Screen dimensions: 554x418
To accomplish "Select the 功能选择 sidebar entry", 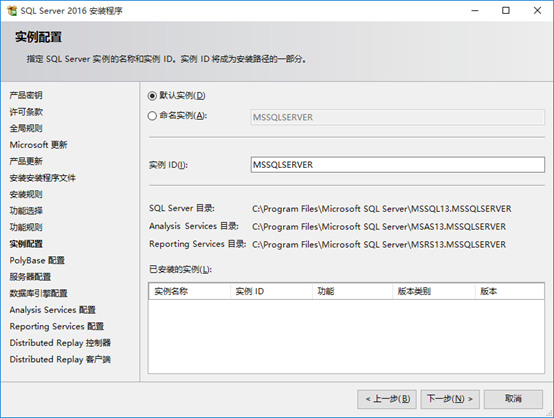I will (26, 211).
